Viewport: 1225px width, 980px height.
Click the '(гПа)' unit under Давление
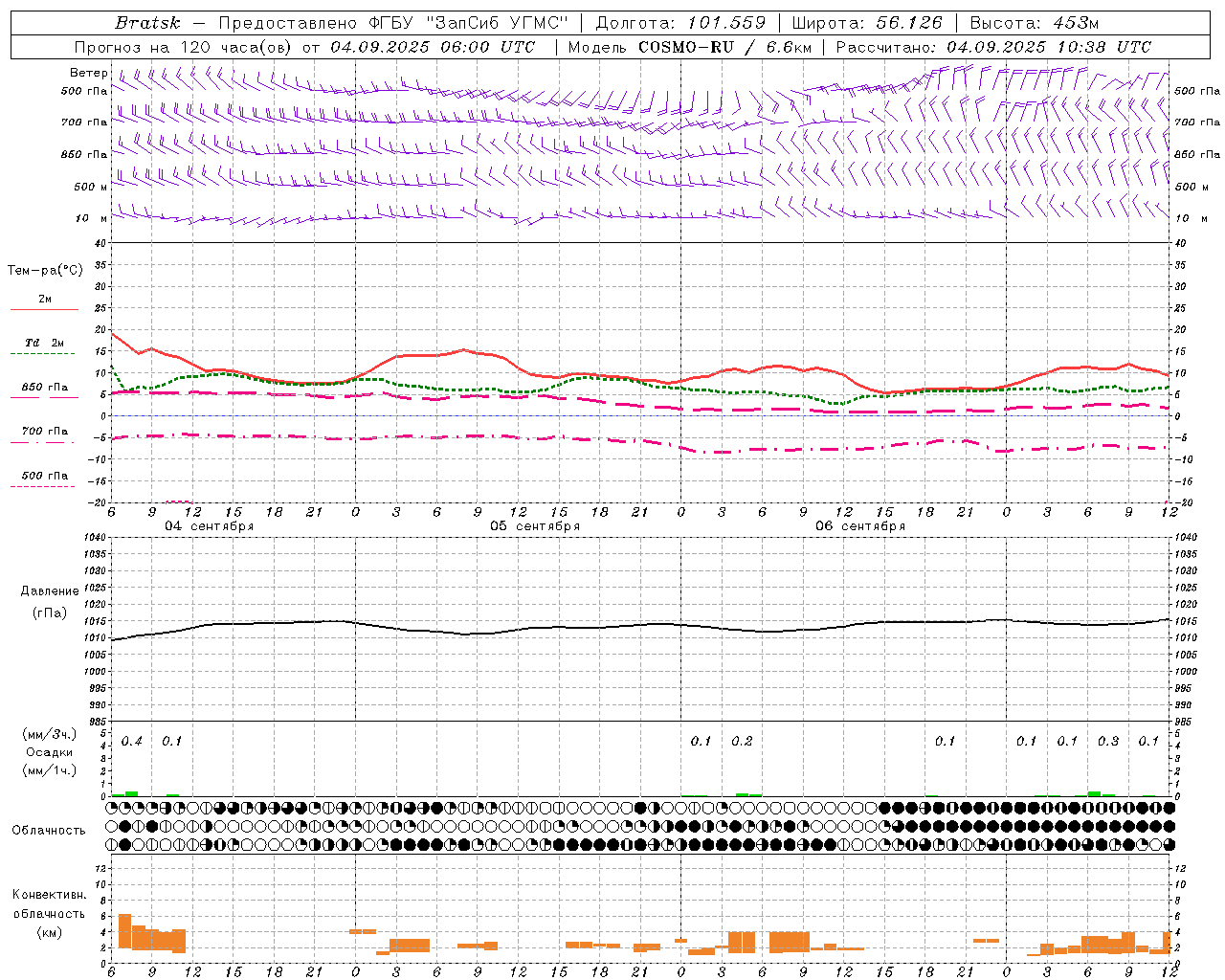click(49, 613)
